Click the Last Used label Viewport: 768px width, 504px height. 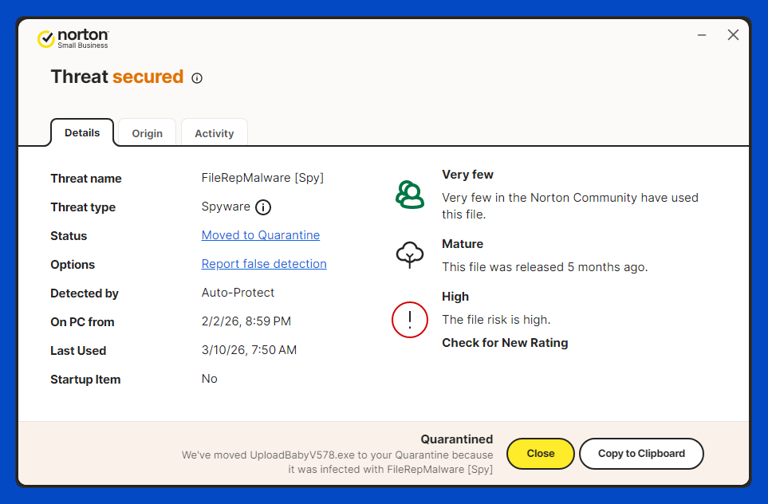point(78,351)
